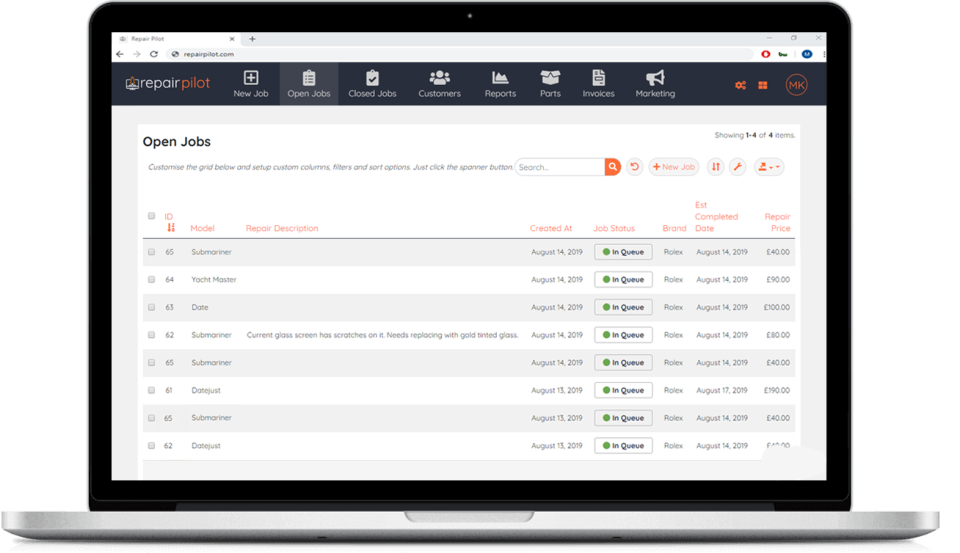Click the Datejust model in job 61
The image size is (960, 553).
[206, 390]
